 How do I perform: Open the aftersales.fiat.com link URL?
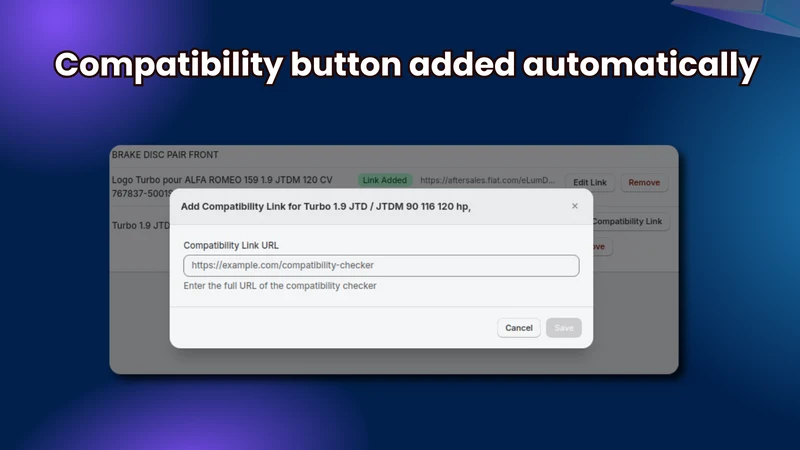click(487, 180)
